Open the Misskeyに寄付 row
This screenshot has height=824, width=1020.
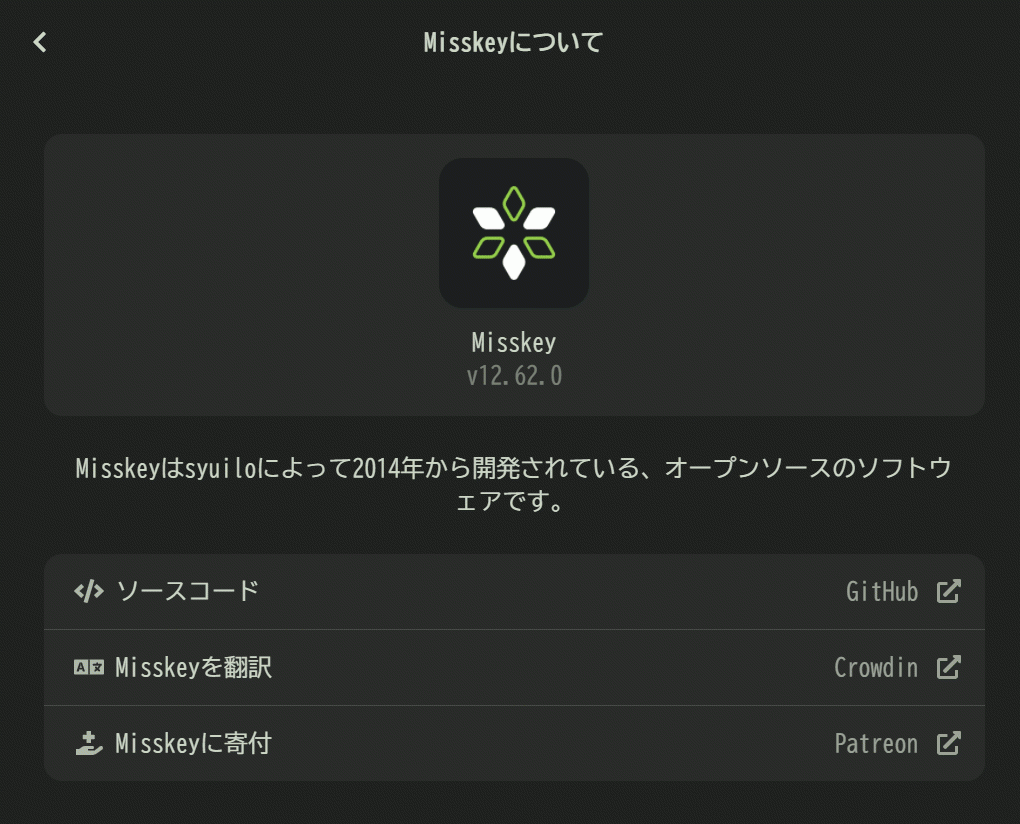[x=514, y=743]
